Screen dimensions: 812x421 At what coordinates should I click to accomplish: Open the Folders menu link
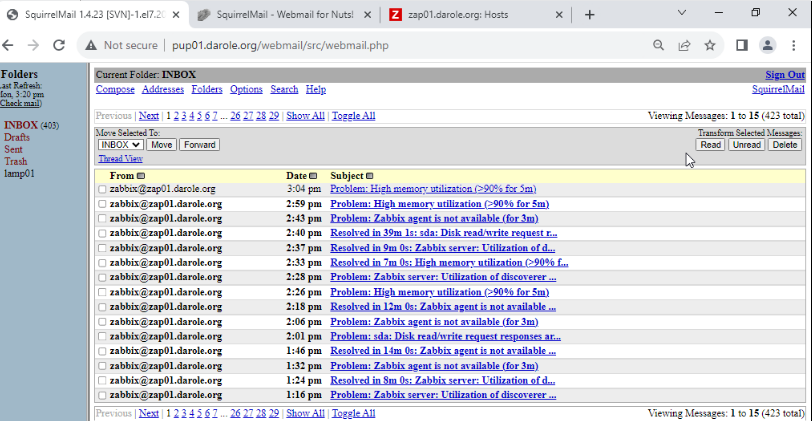(207, 89)
